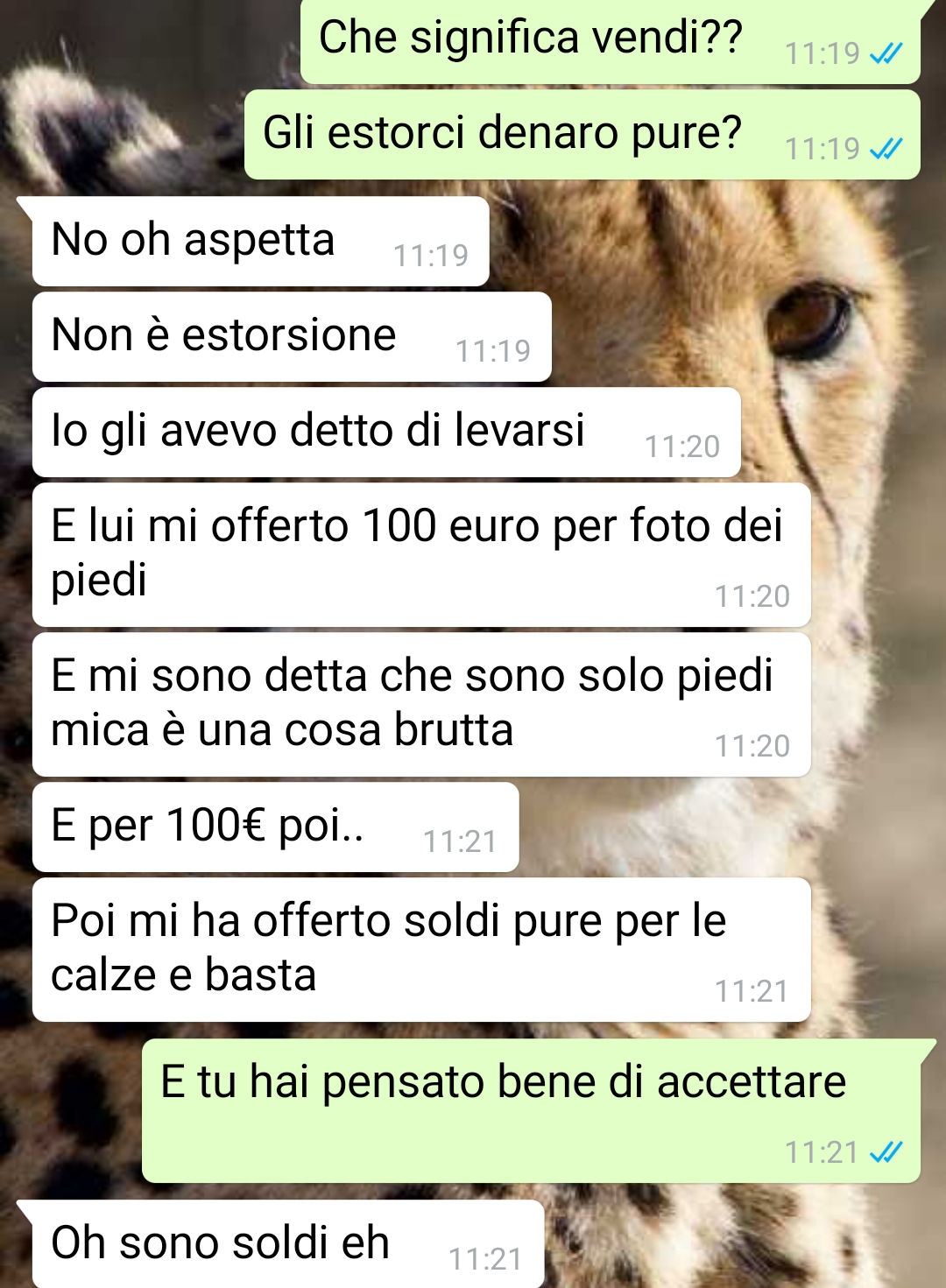
Task: Tap the sent bubble 'Gli estorci denaro pure?'
Action: pyautogui.click(x=582, y=135)
